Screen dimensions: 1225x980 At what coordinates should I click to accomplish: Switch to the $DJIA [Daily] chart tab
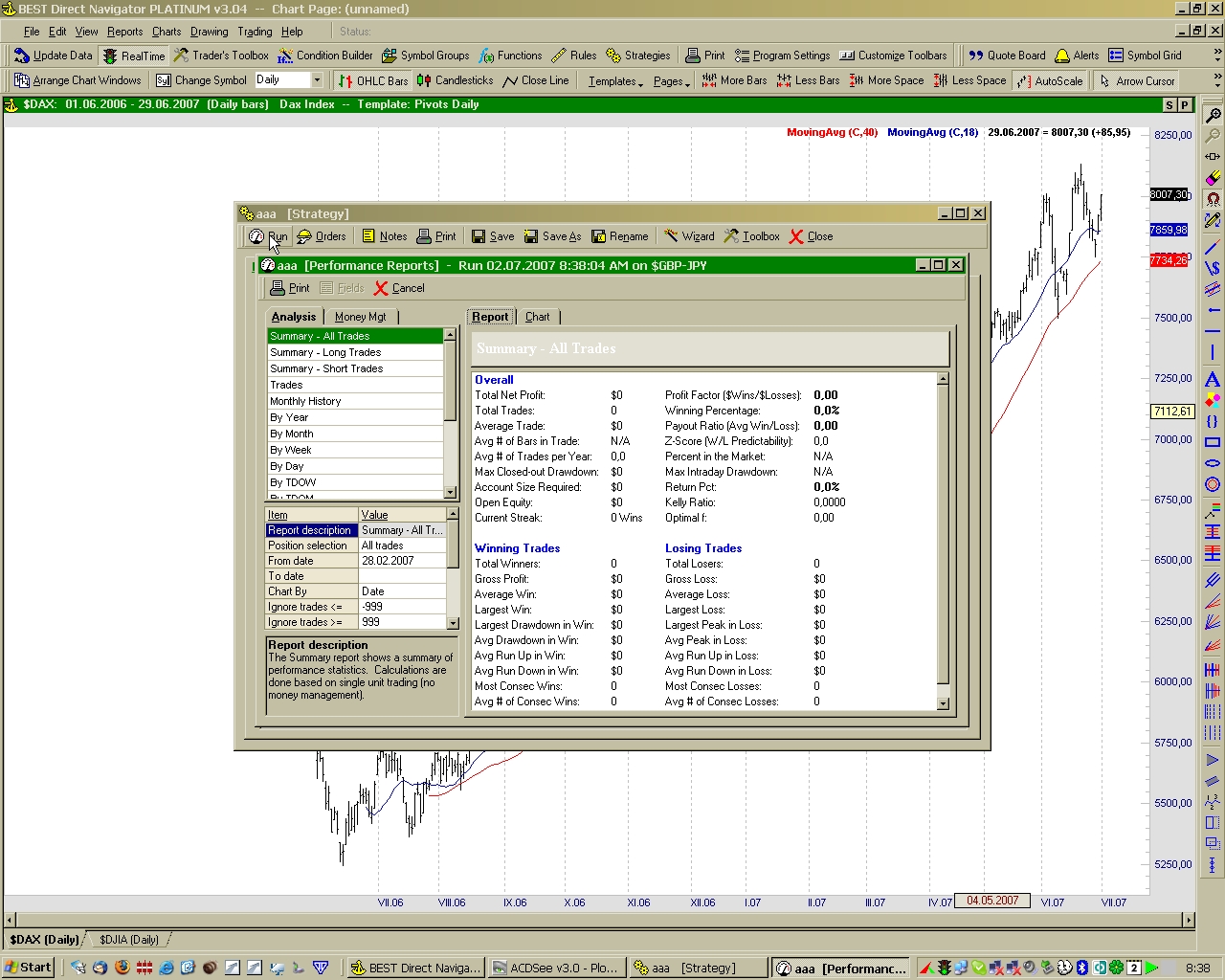pos(128,940)
